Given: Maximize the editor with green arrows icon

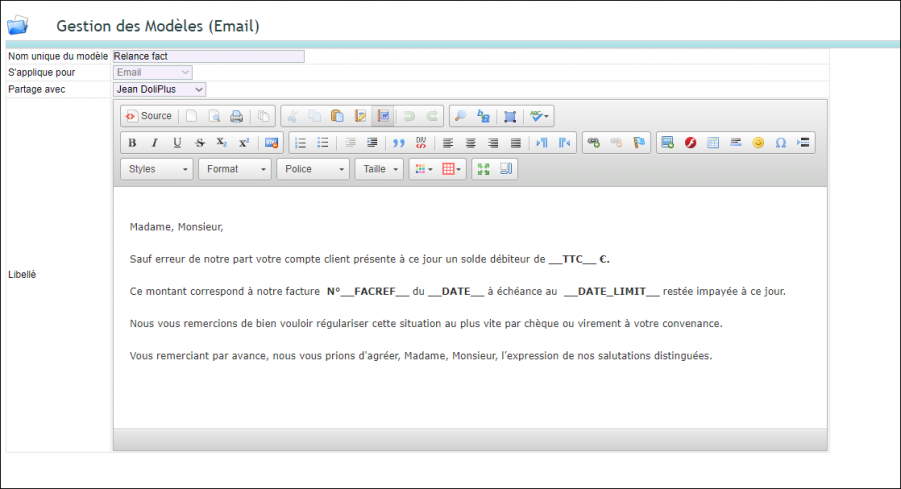Looking at the screenshot, I should coord(483,169).
